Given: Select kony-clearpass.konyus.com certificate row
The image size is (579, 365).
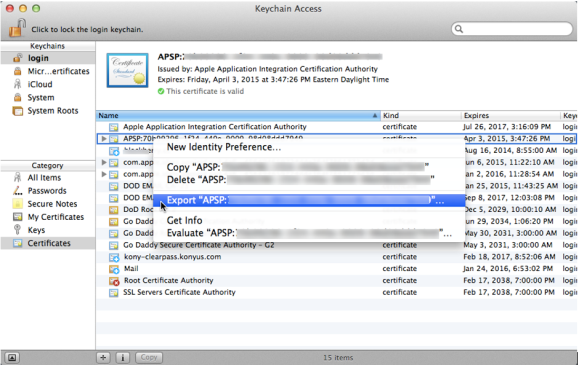Looking at the screenshot, I should point(337,257).
